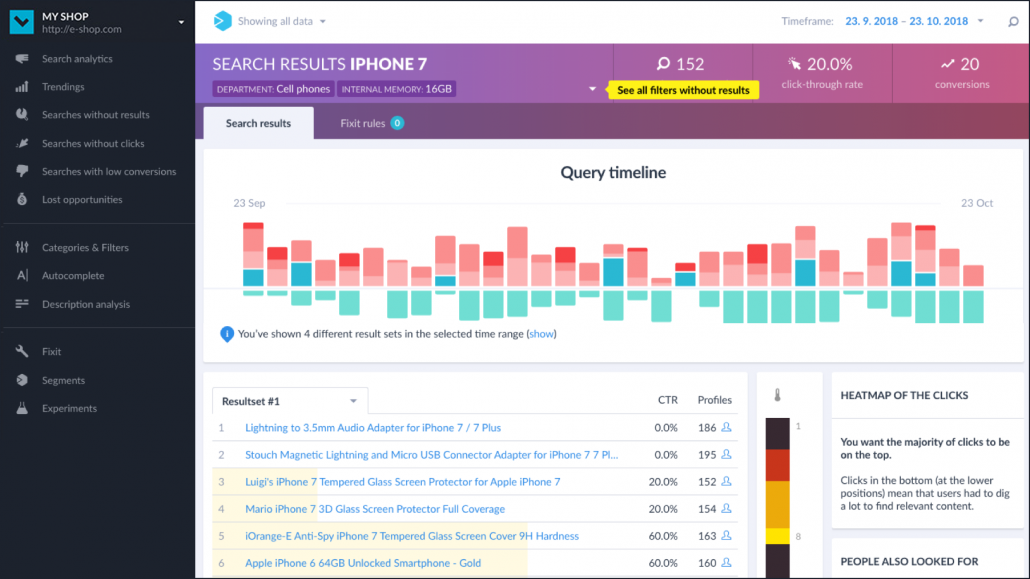
Task: Select Experiments in the sidebar
Action: 69,408
